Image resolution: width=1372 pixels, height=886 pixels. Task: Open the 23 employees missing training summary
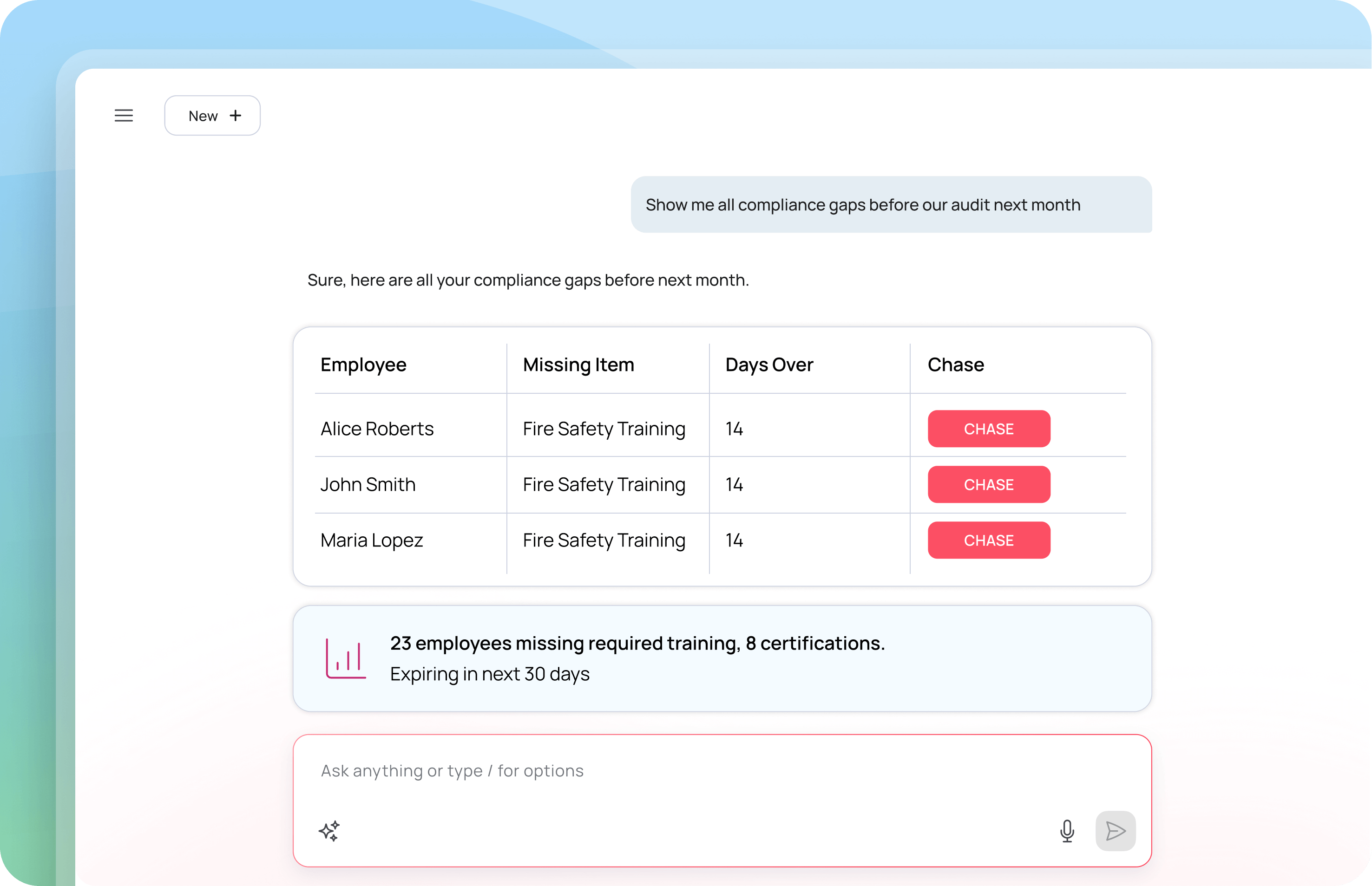click(x=637, y=643)
